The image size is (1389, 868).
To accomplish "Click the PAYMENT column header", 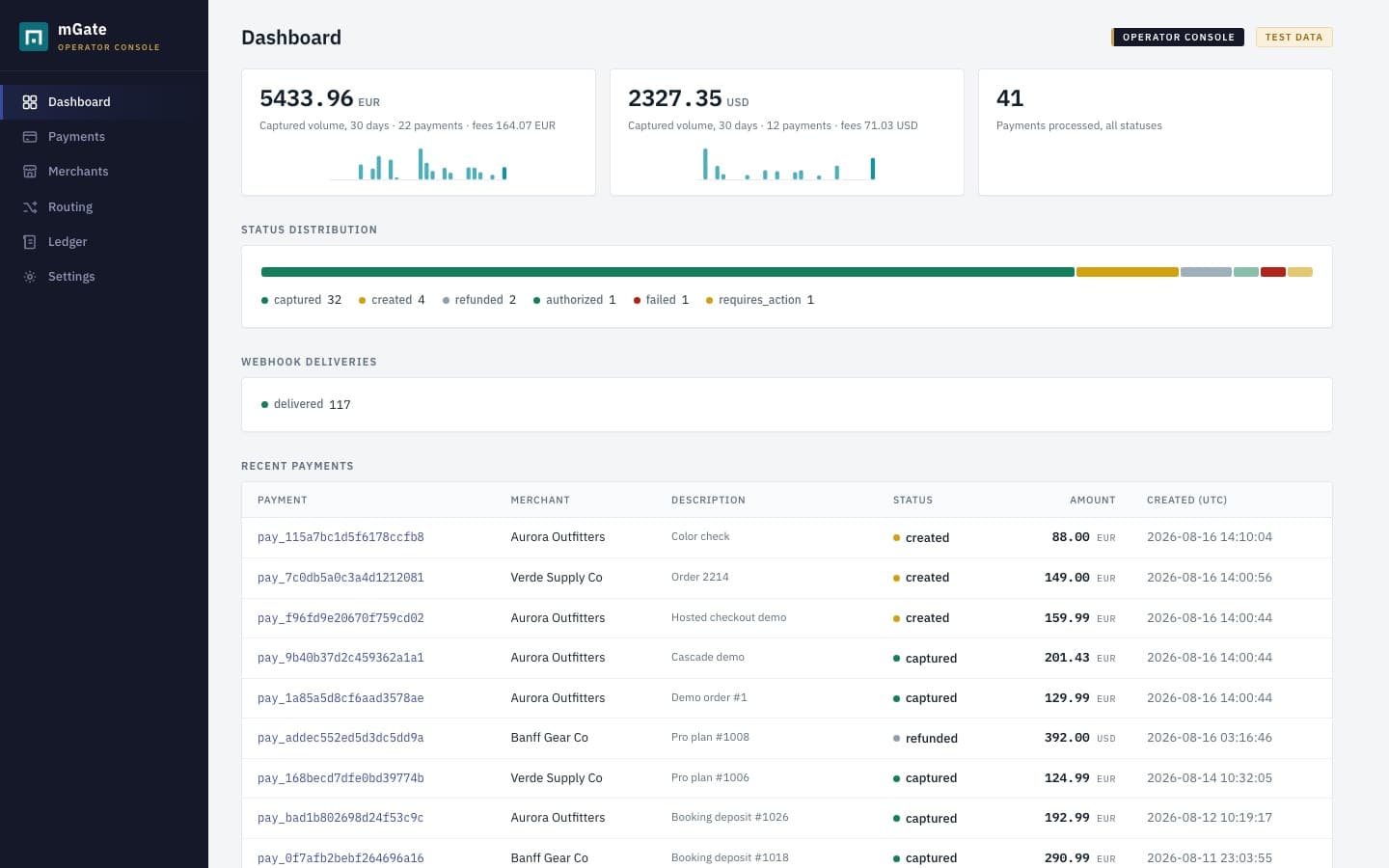I will [x=283, y=501].
